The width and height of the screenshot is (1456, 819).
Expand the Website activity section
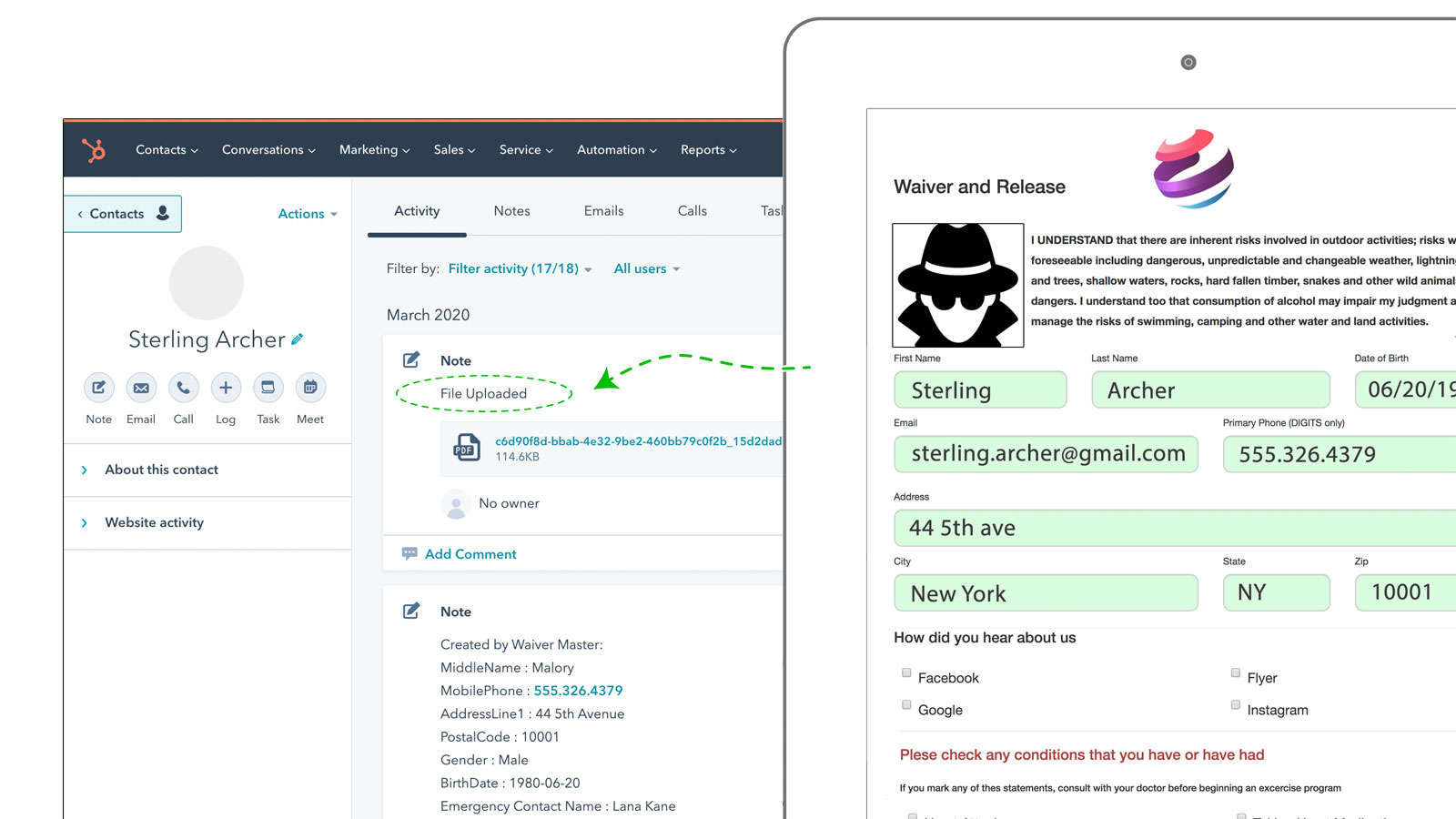click(x=154, y=522)
